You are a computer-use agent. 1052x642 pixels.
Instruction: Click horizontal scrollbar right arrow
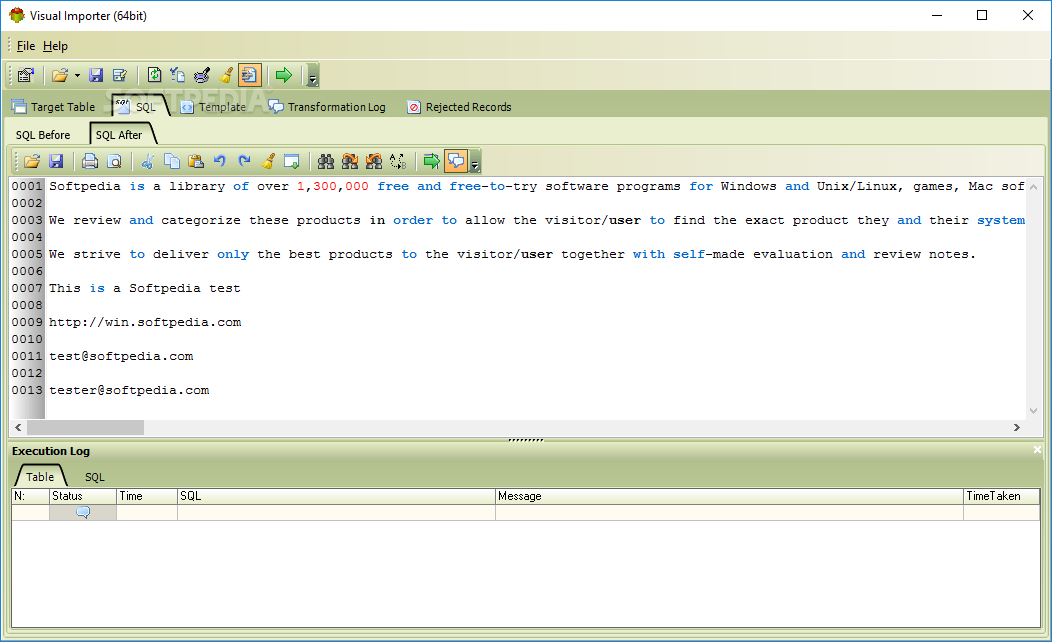click(1017, 427)
